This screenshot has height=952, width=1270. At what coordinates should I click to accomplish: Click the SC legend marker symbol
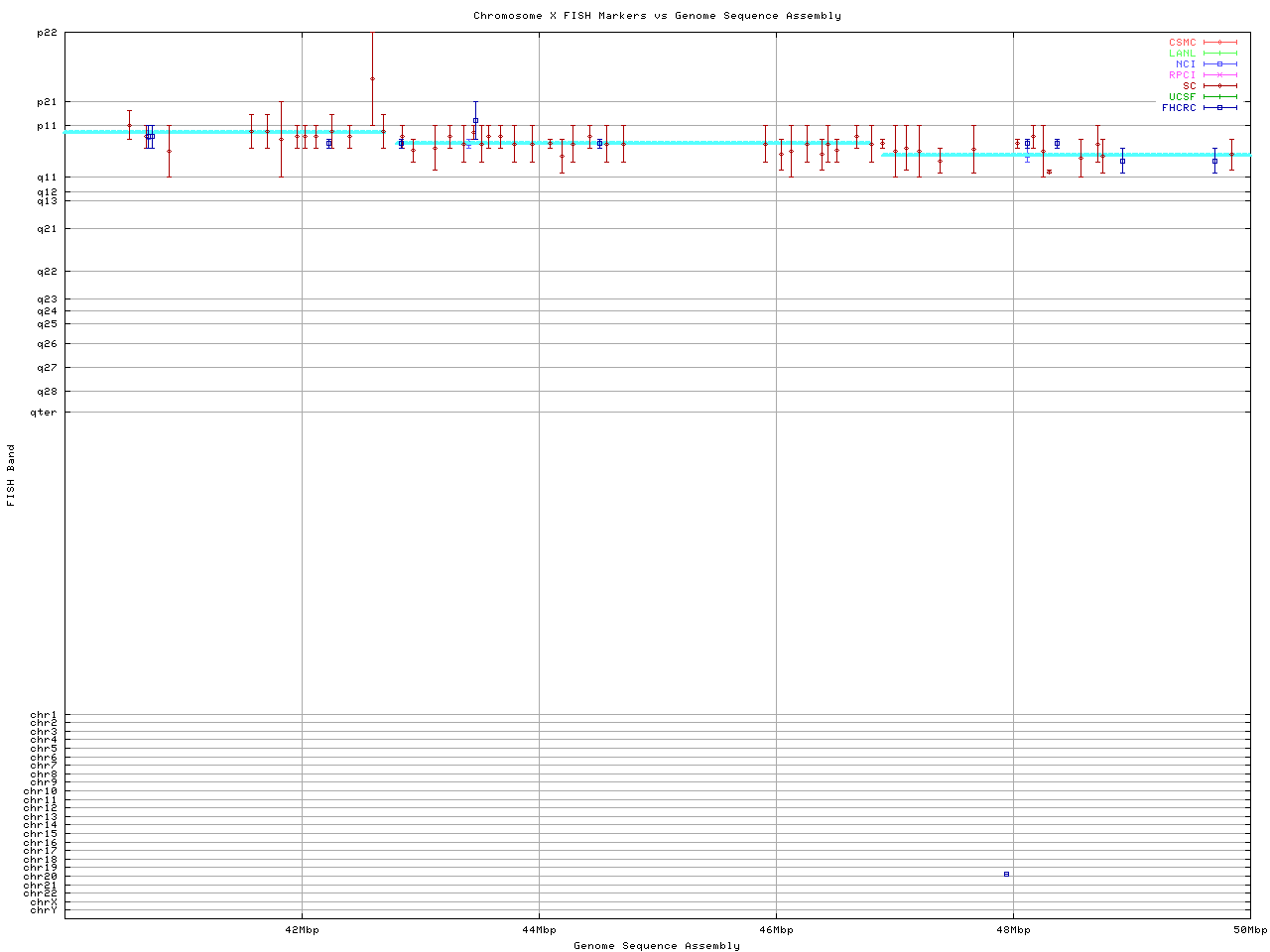pos(1219,86)
